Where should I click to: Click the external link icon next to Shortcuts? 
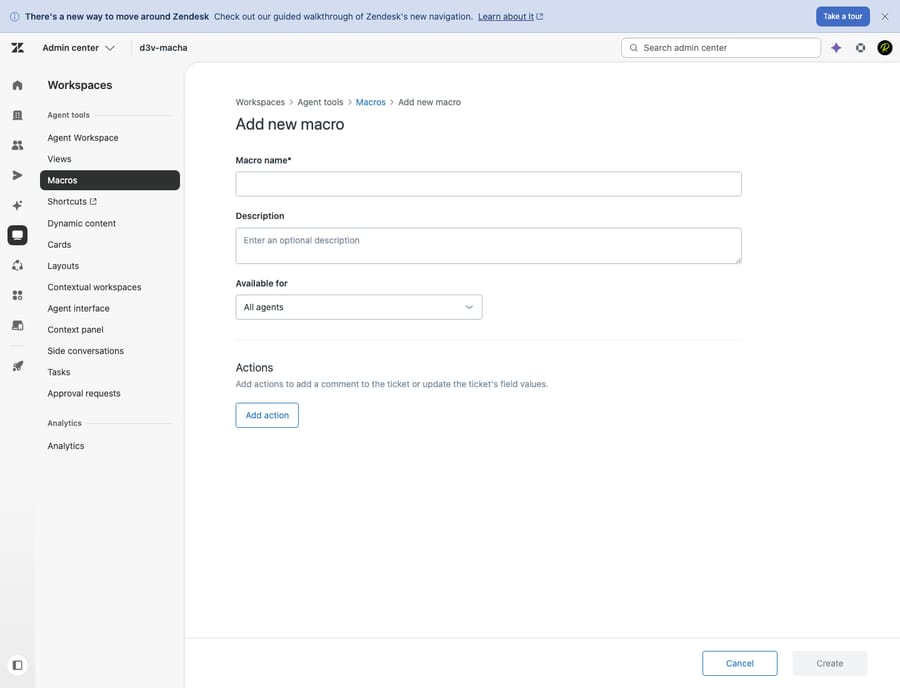pos(93,201)
